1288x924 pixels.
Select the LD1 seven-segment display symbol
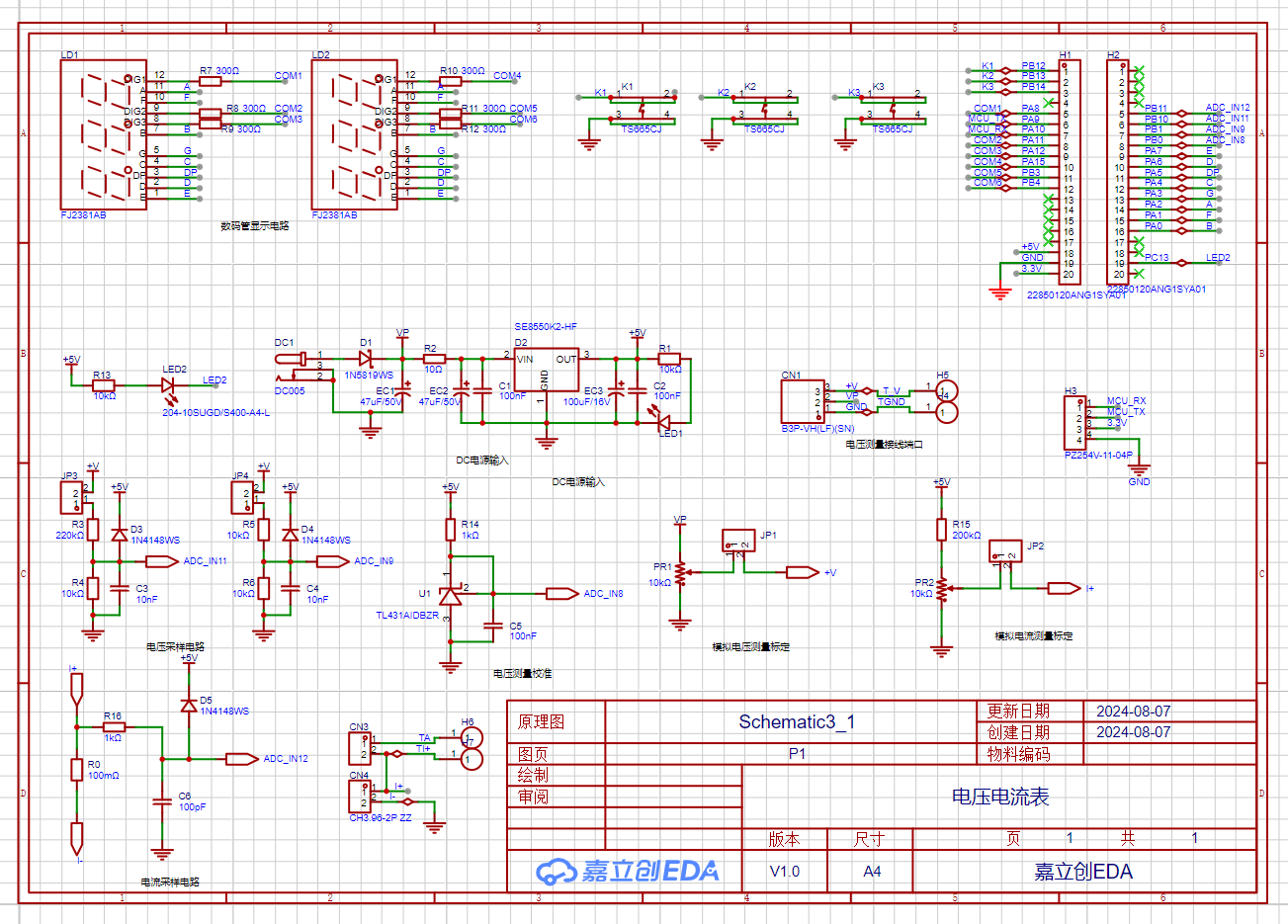click(104, 133)
